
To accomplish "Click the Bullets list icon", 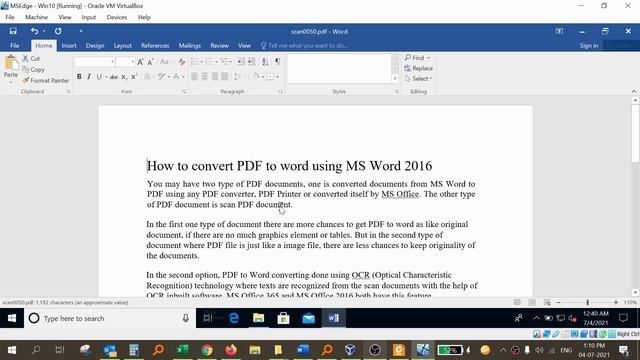I will [x=194, y=62].
